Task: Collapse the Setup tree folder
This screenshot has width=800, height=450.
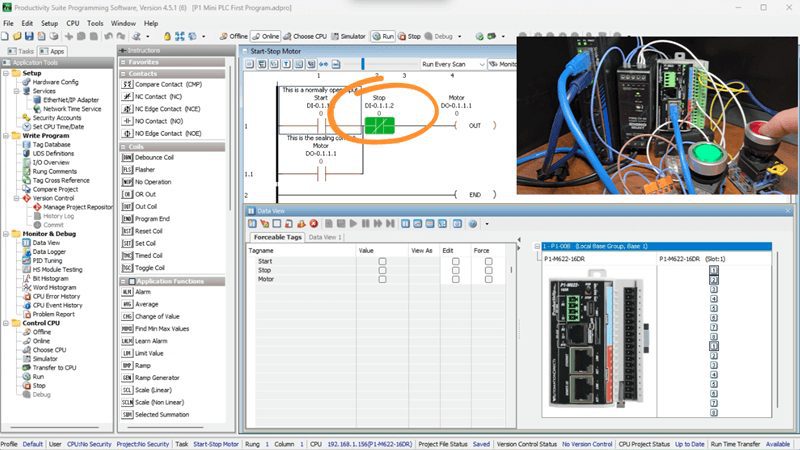Action: (6, 73)
